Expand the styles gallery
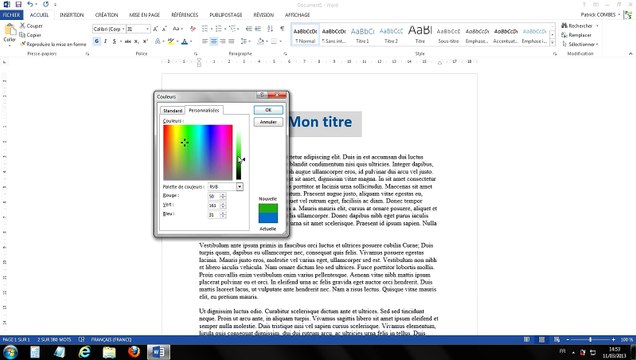The image size is (636, 360). (x=552, y=43)
